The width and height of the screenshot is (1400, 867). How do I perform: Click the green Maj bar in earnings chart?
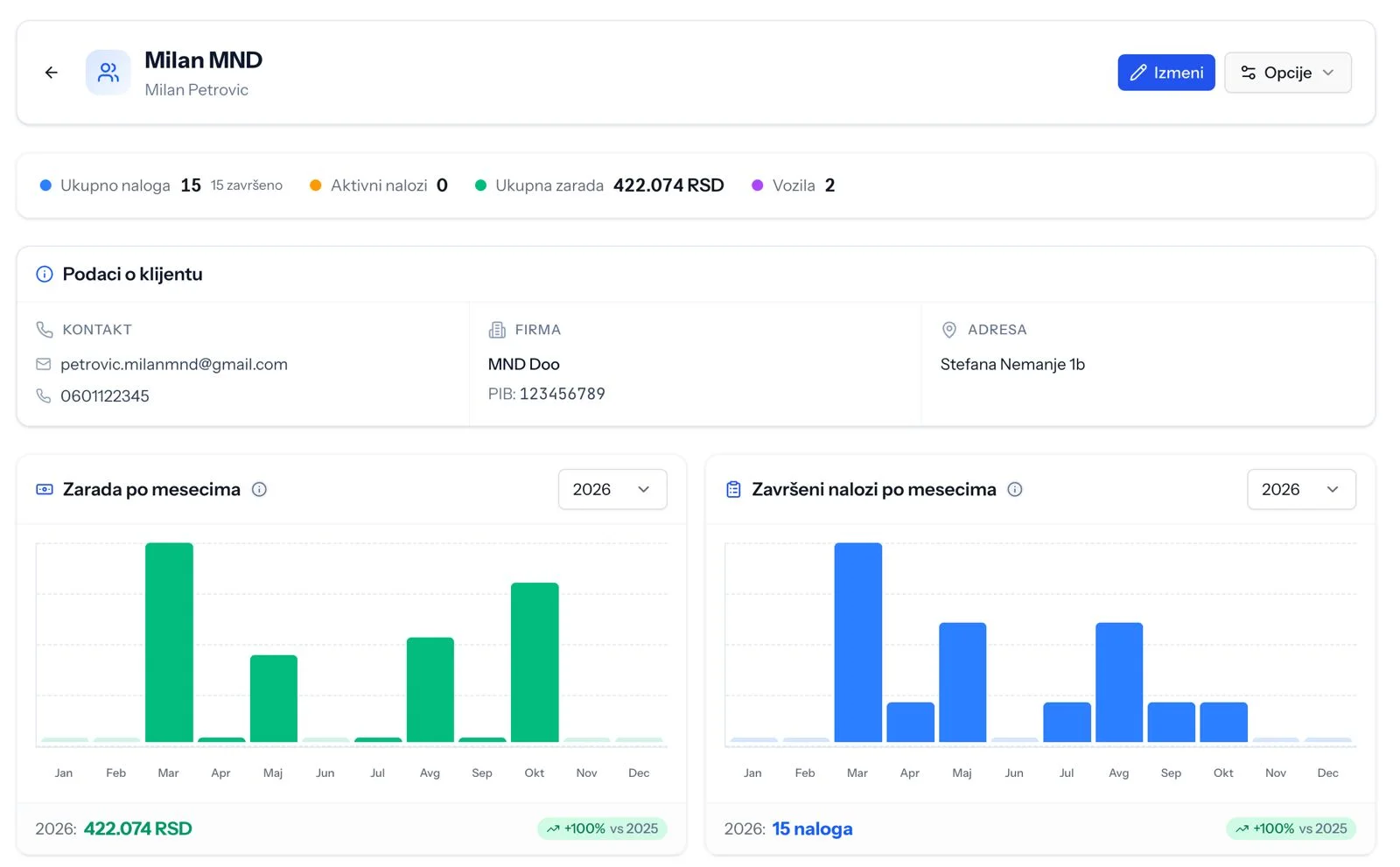274,698
